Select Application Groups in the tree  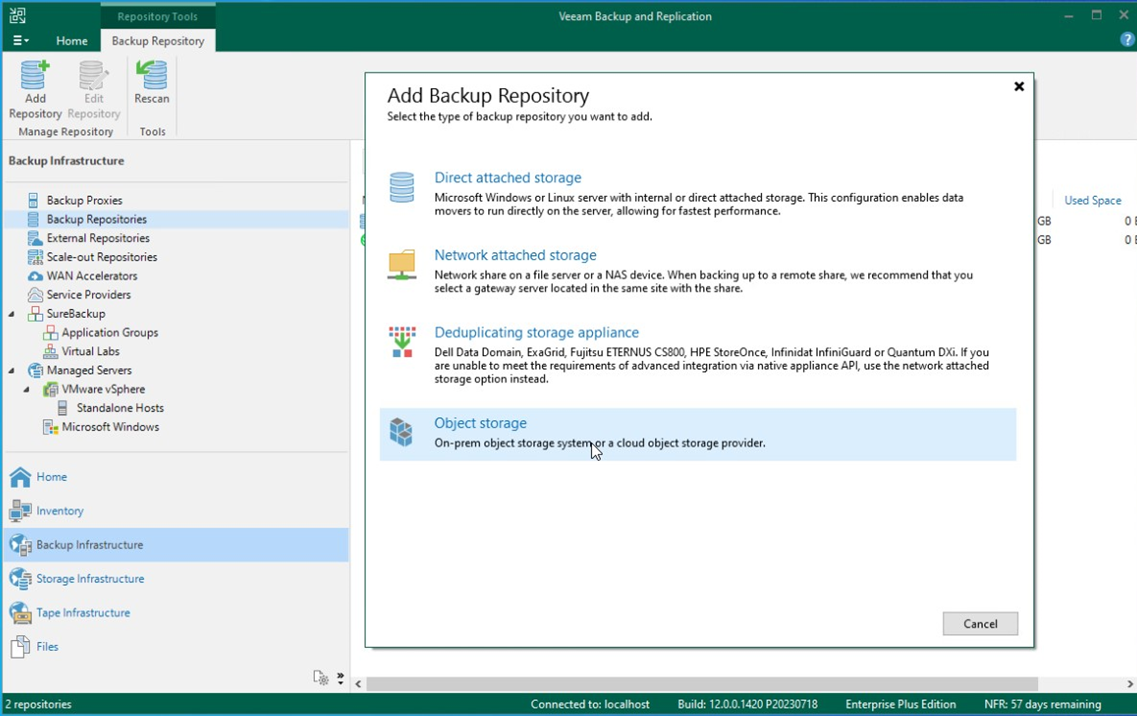tap(109, 332)
